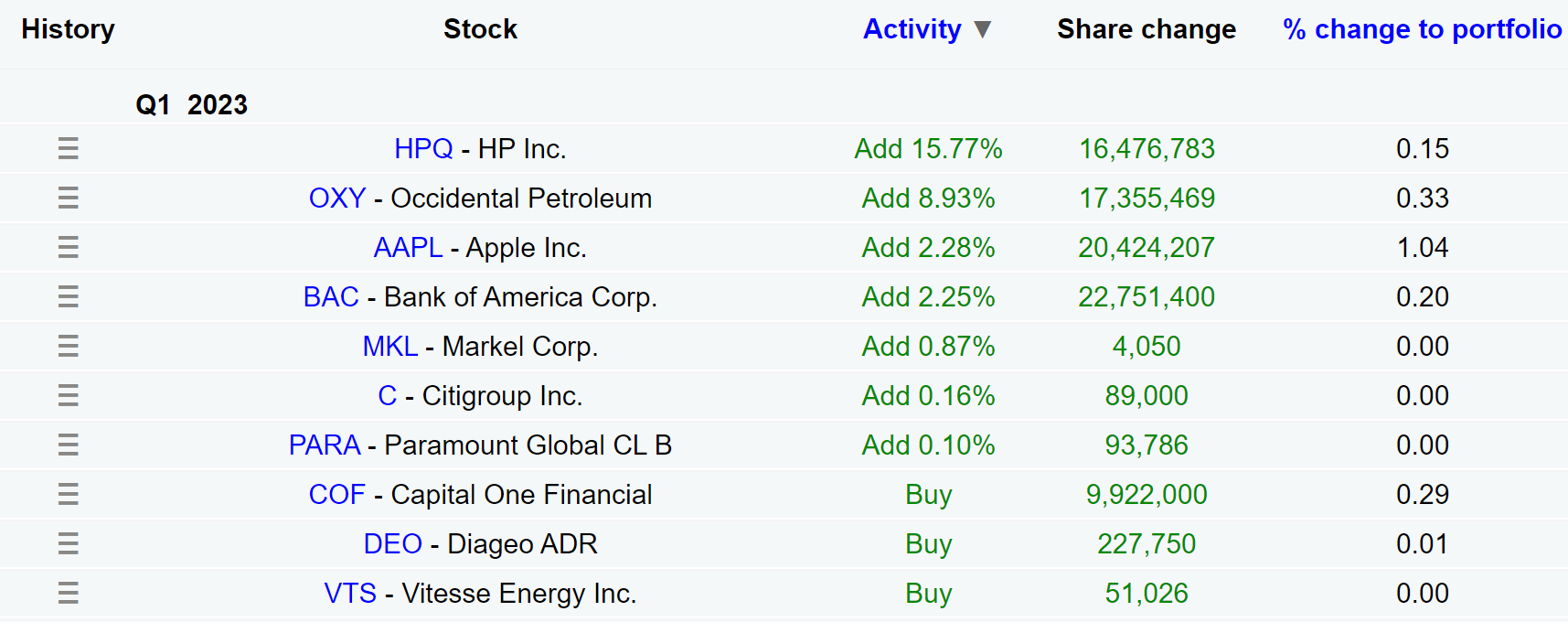This screenshot has height=622, width=1568.
Task: Open history icon for Diageo ADR row
Action: pyautogui.click(x=68, y=543)
